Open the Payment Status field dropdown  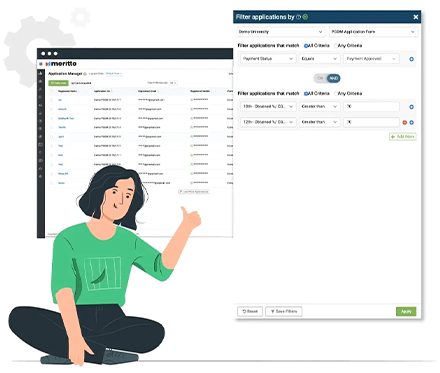click(x=268, y=59)
